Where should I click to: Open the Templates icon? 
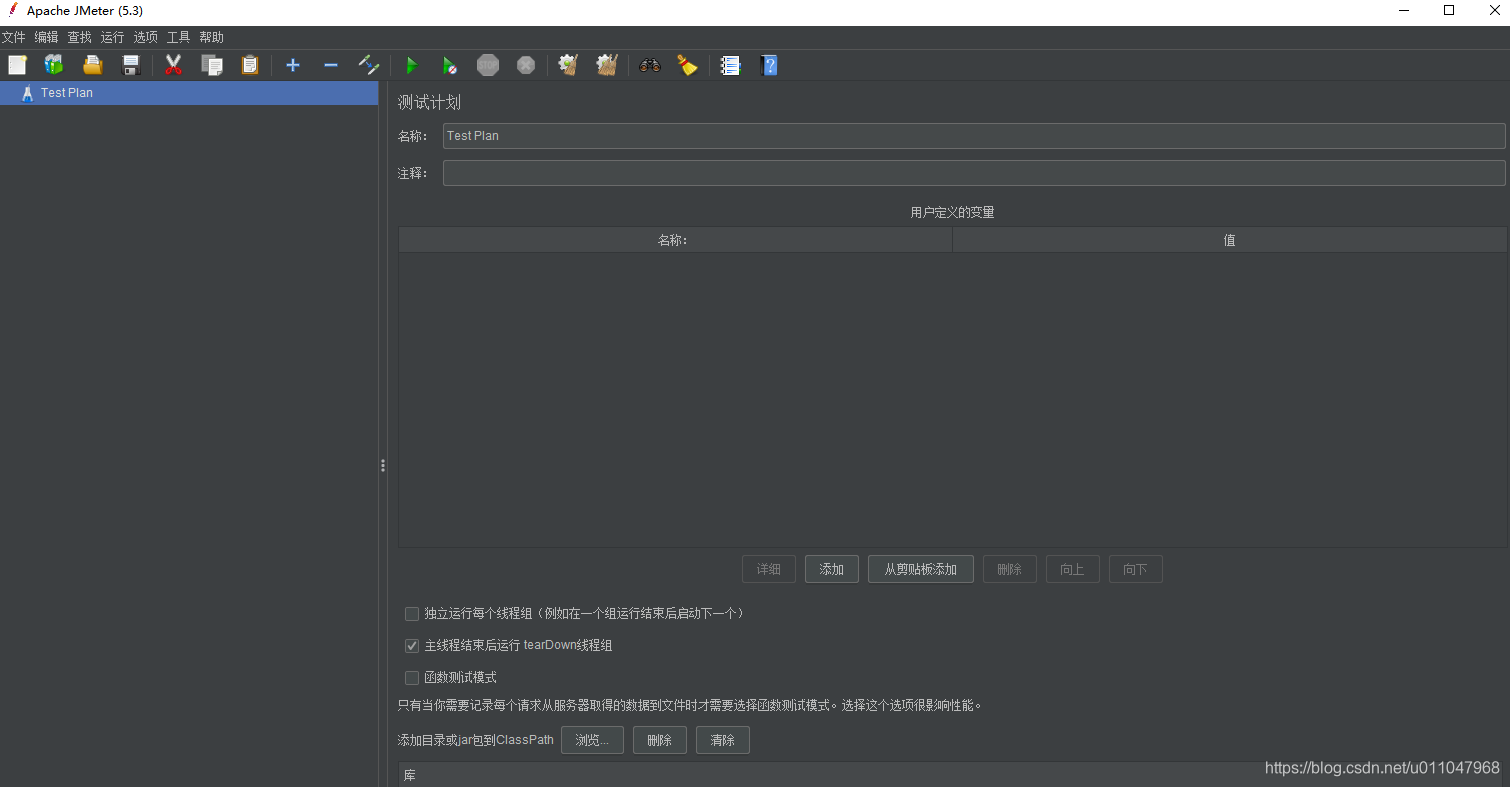(54, 65)
